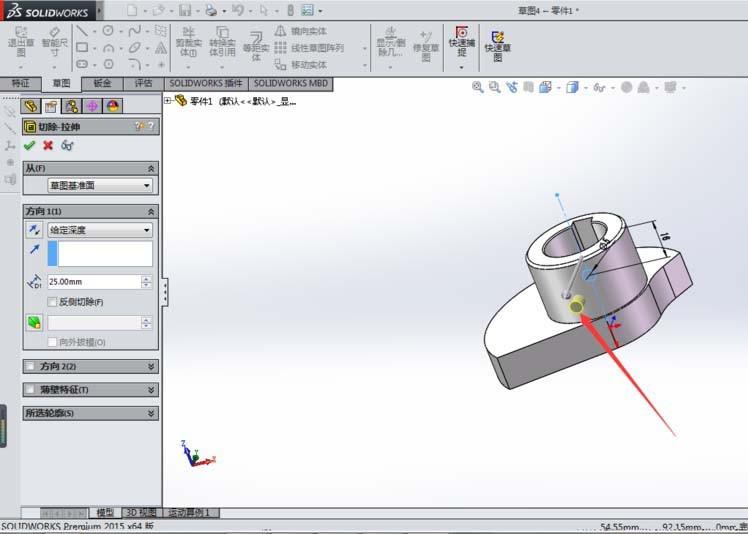The height and width of the screenshot is (534, 748).
Task: Click direction of extrusion selection box
Action: (100, 253)
